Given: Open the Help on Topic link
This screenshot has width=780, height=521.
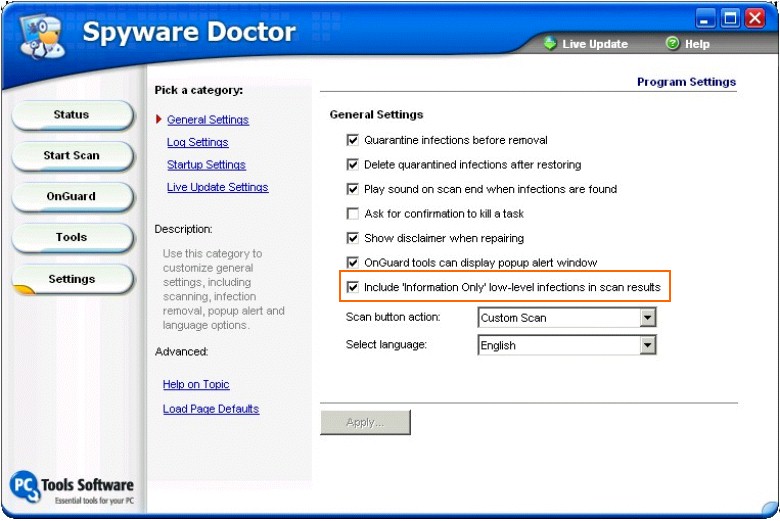Looking at the screenshot, I should [x=196, y=384].
